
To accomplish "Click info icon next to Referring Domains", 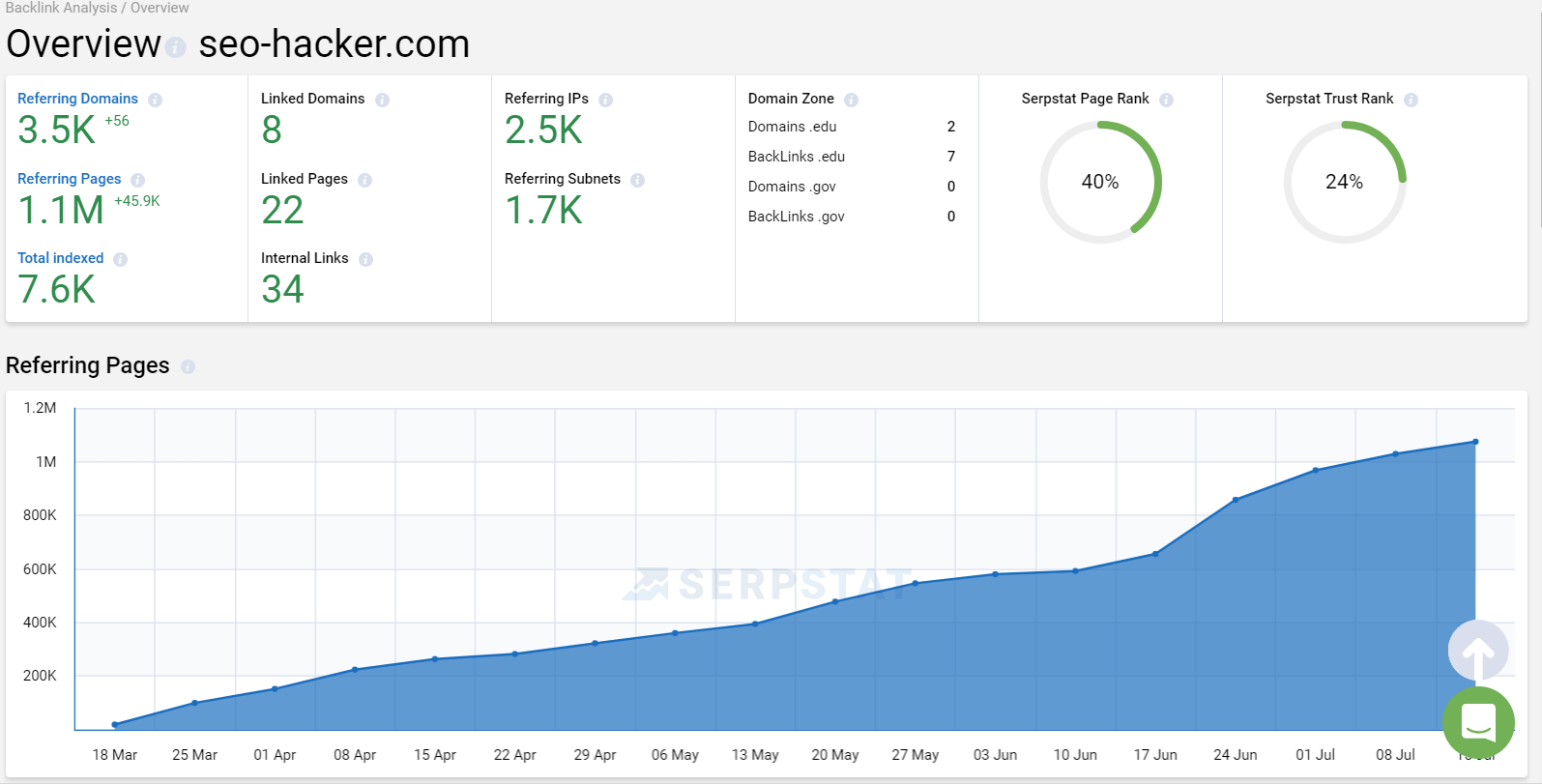I will pyautogui.click(x=155, y=100).
